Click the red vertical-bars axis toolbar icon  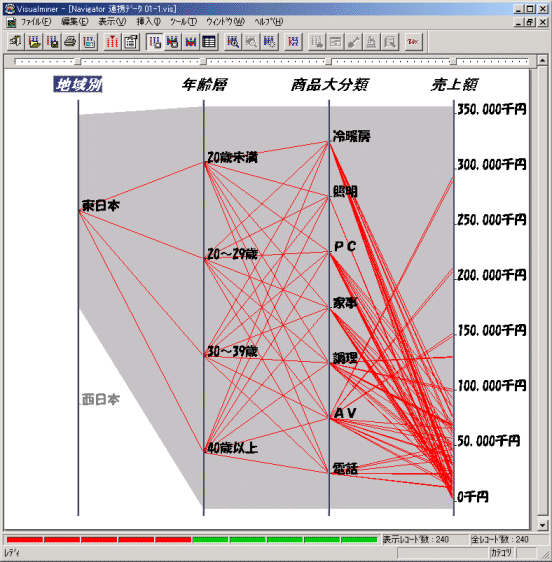(112, 42)
